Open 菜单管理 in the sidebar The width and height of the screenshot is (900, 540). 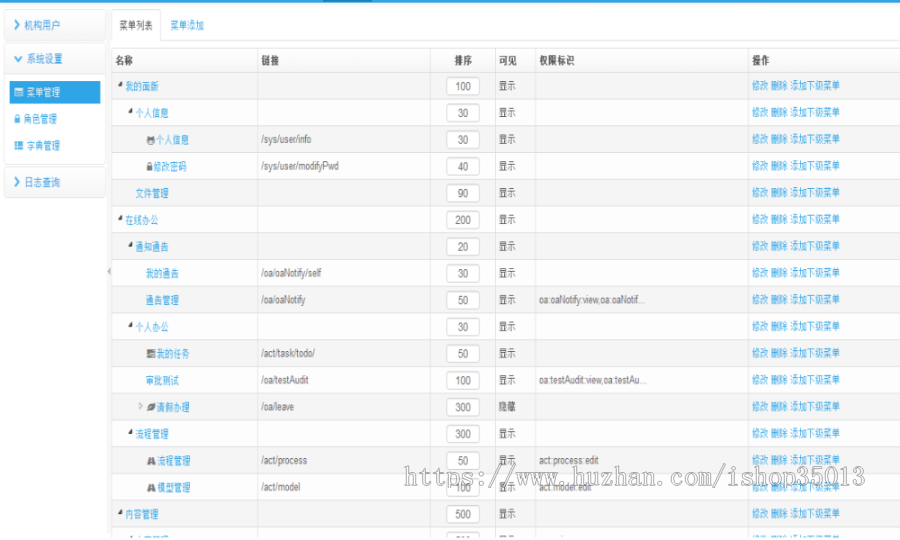coord(55,92)
